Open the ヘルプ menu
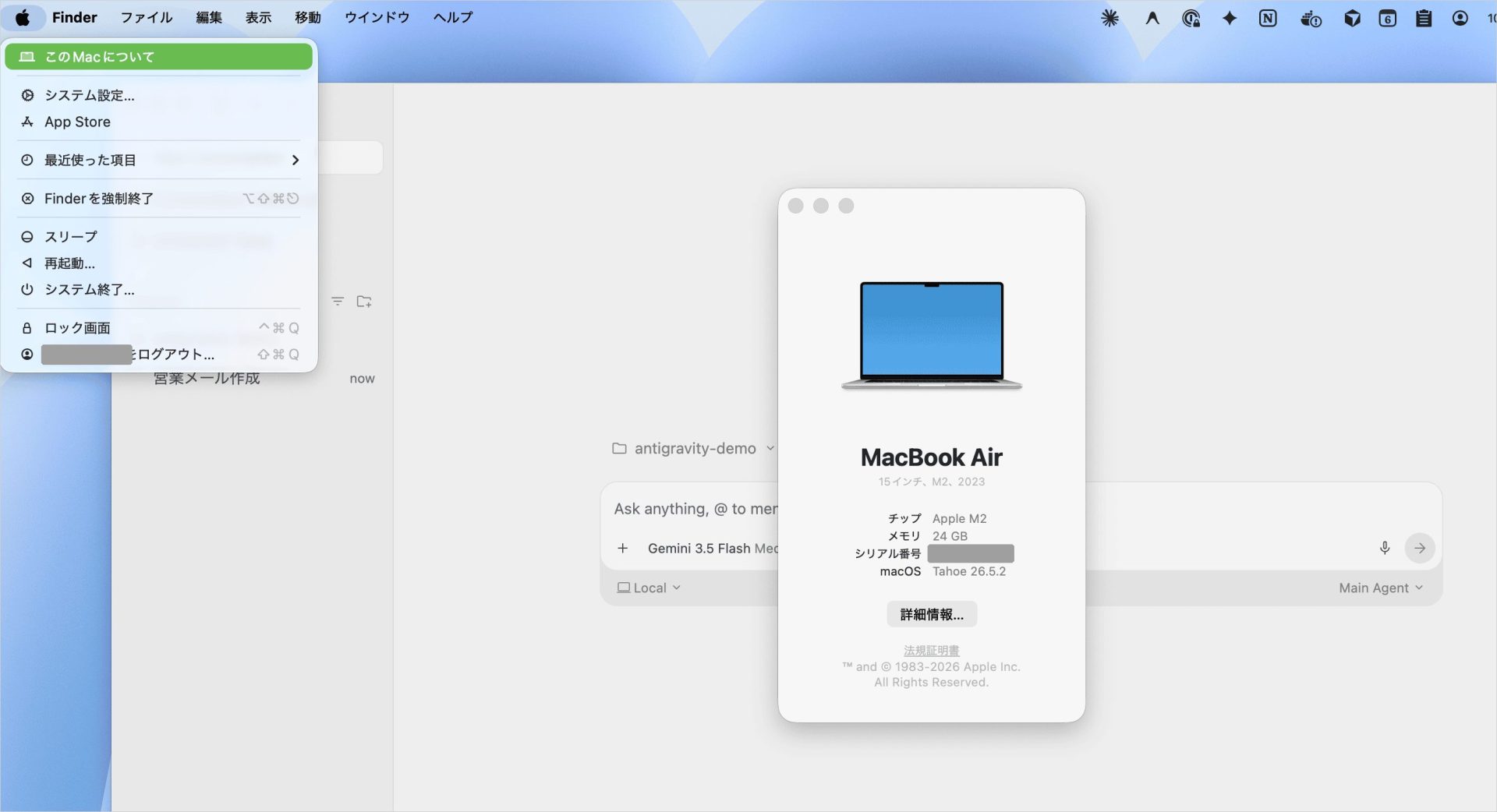The height and width of the screenshot is (812, 1497). click(x=453, y=17)
